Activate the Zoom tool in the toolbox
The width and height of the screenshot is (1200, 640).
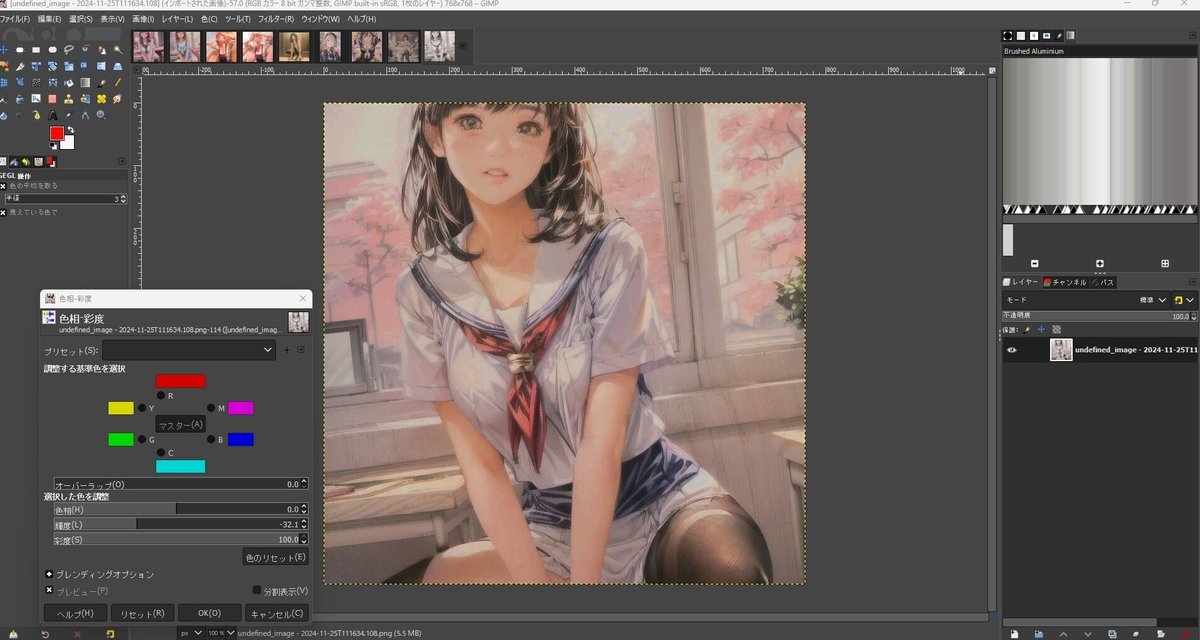click(101, 115)
